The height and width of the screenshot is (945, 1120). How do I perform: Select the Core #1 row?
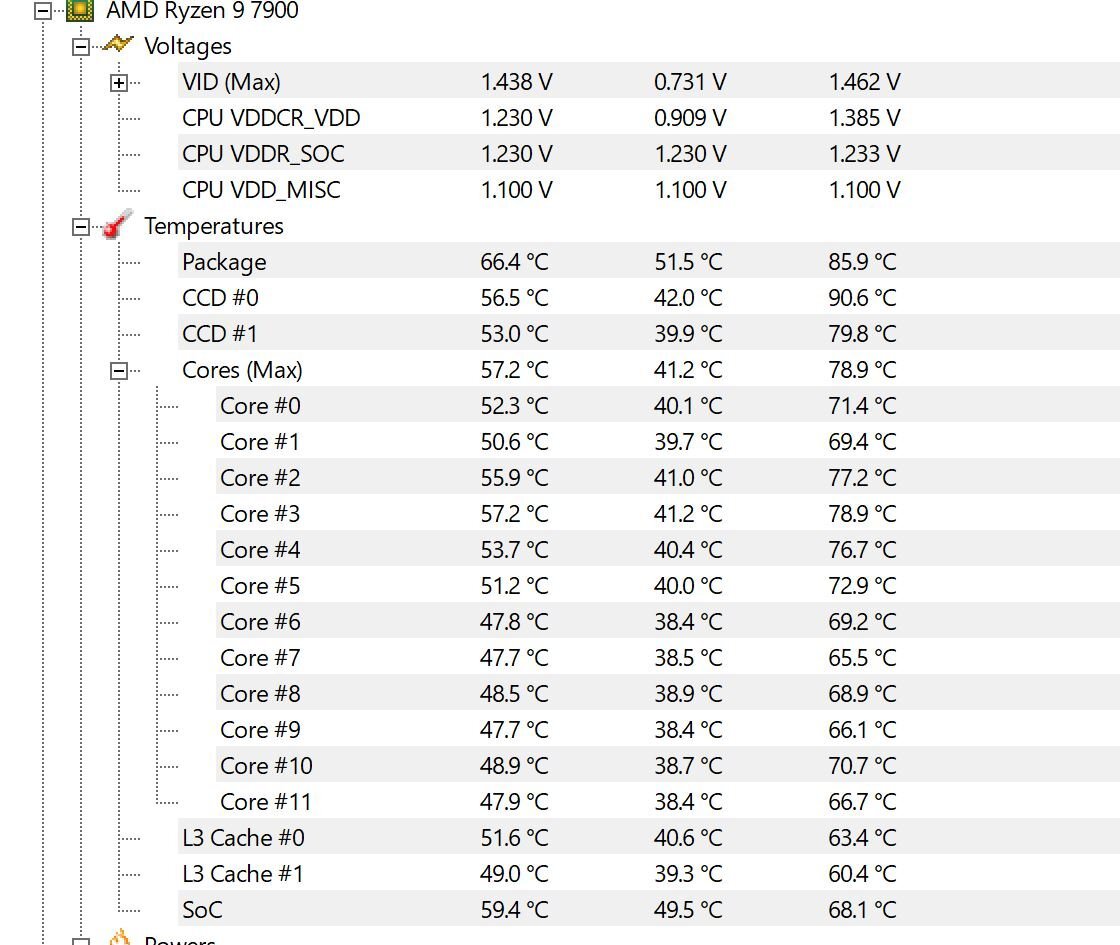pyautogui.click(x=668, y=441)
